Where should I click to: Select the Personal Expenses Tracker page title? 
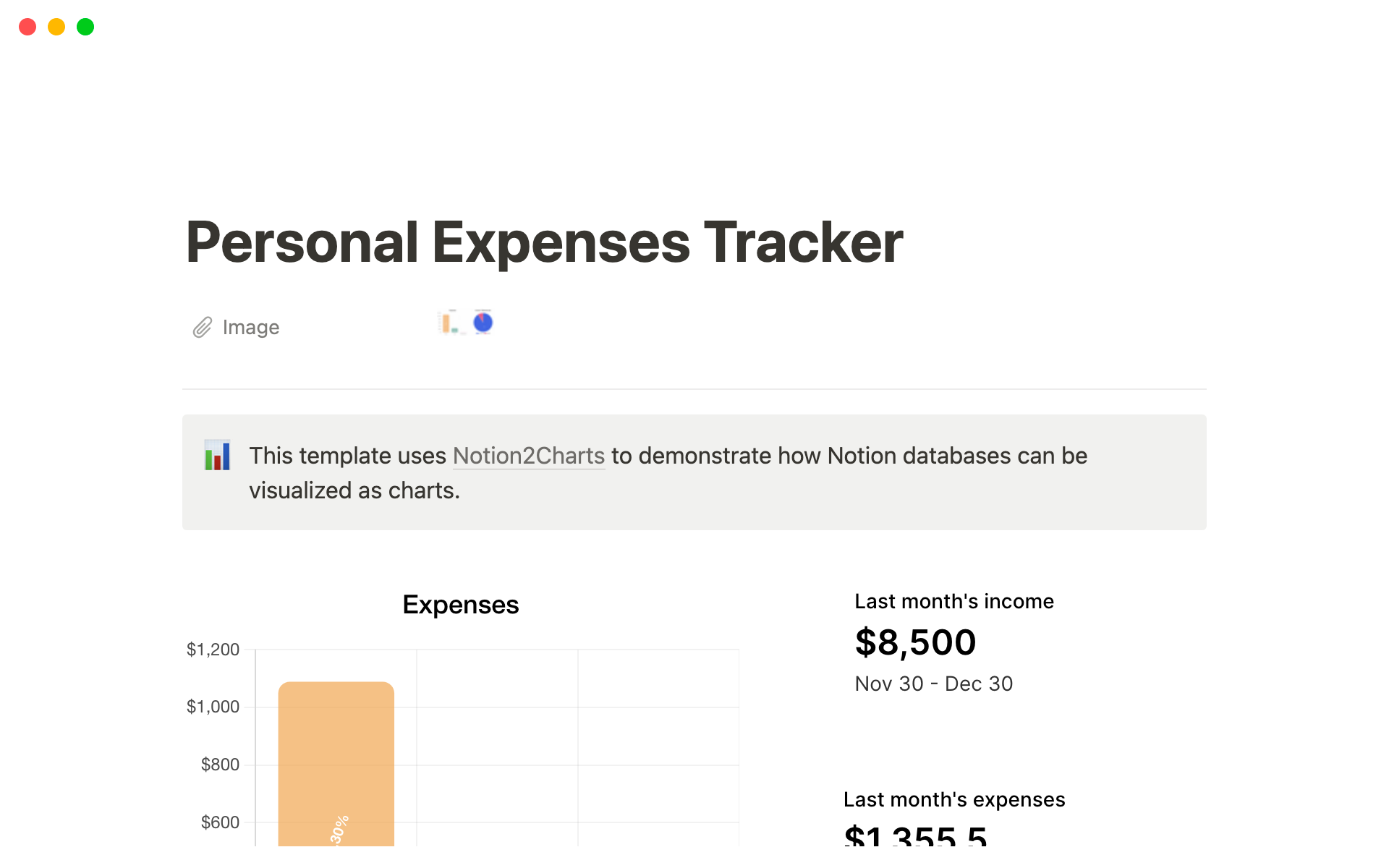[544, 242]
